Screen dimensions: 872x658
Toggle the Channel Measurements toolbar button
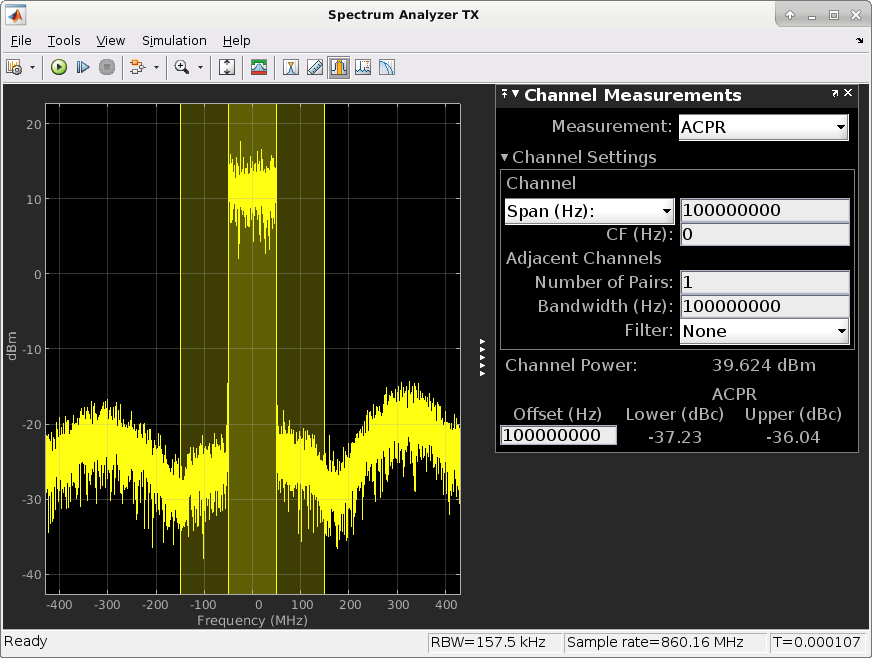tap(339, 67)
